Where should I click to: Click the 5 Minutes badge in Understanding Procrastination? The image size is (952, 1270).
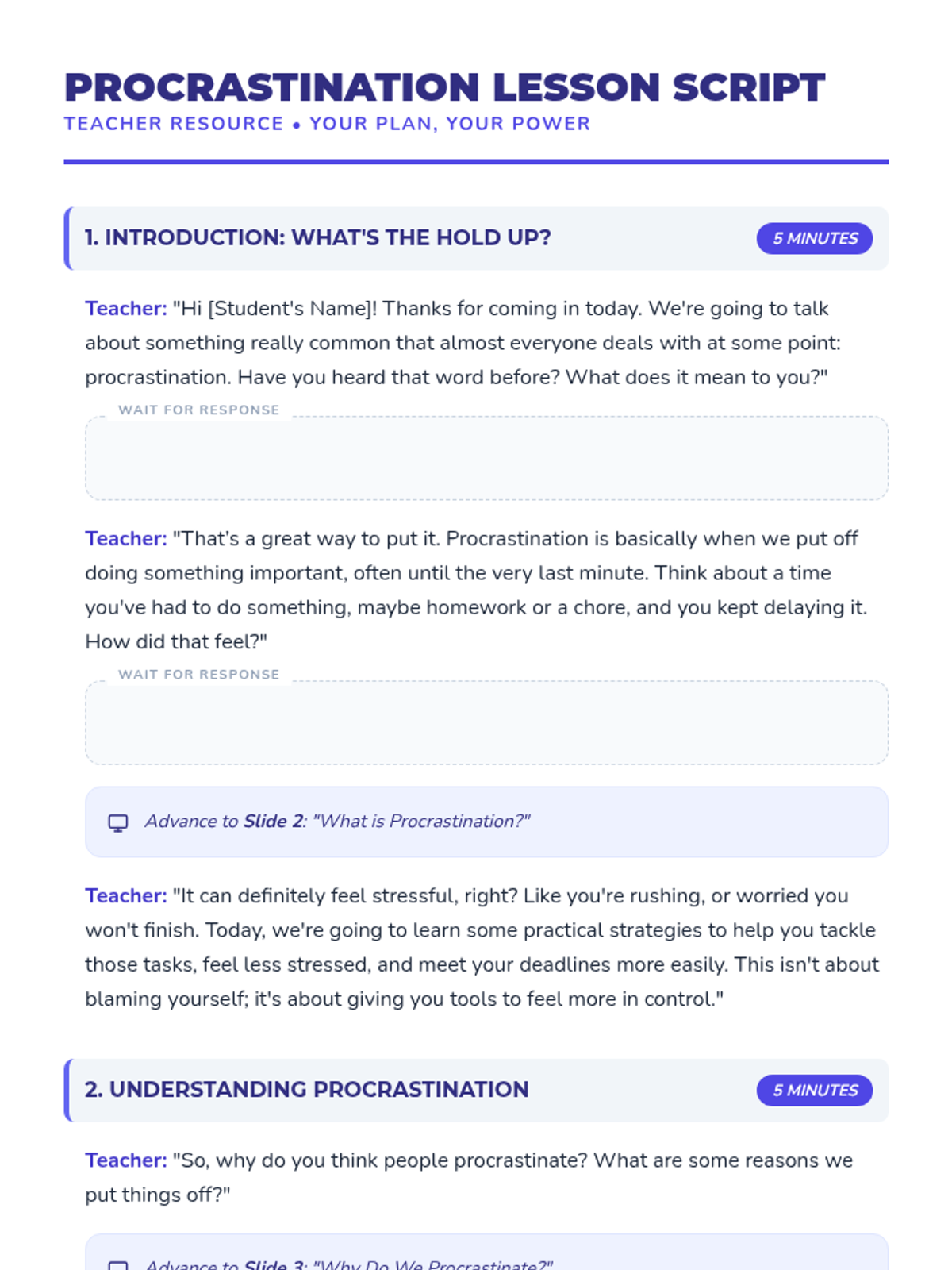click(814, 1090)
